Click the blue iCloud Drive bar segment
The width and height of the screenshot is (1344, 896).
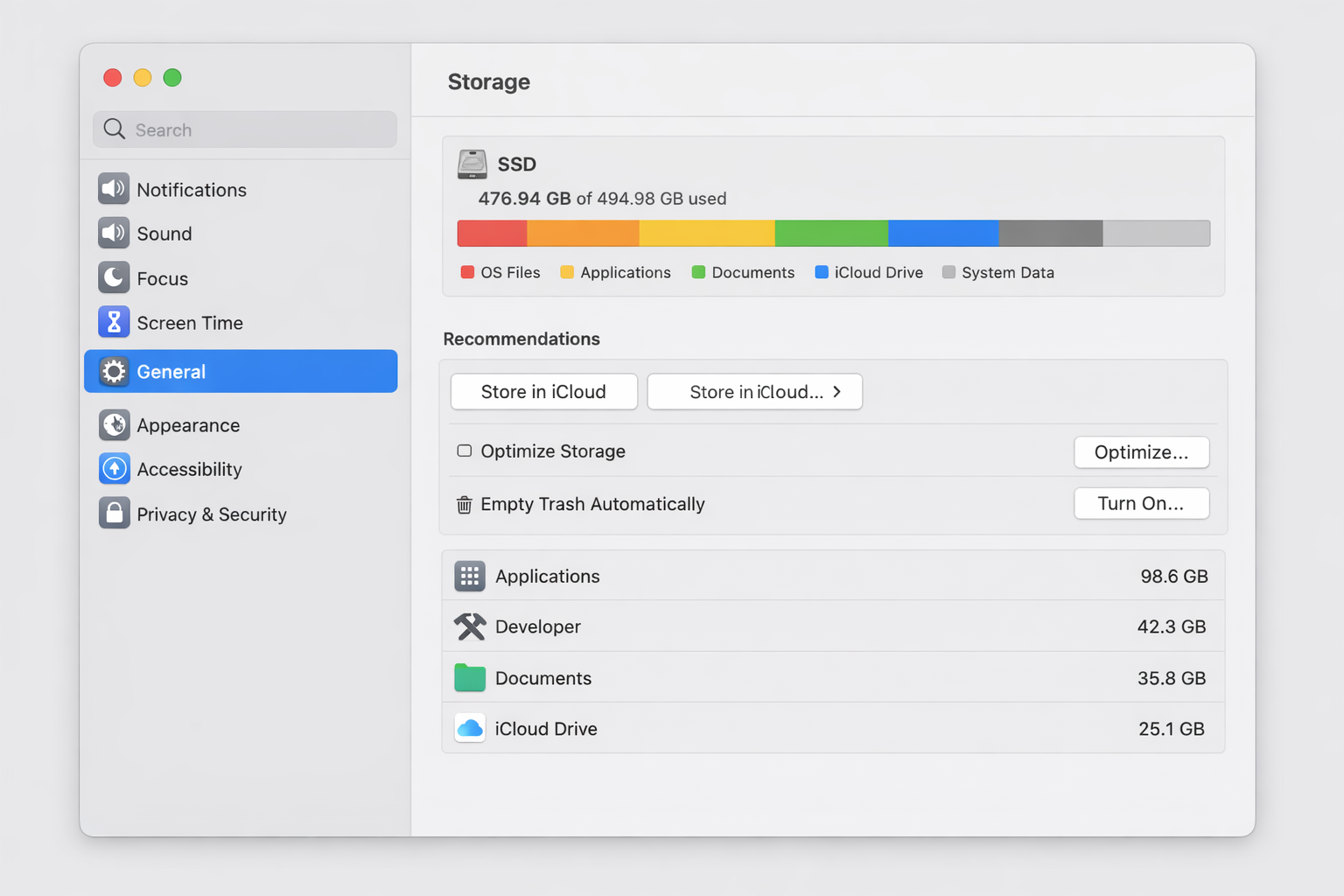click(x=943, y=234)
